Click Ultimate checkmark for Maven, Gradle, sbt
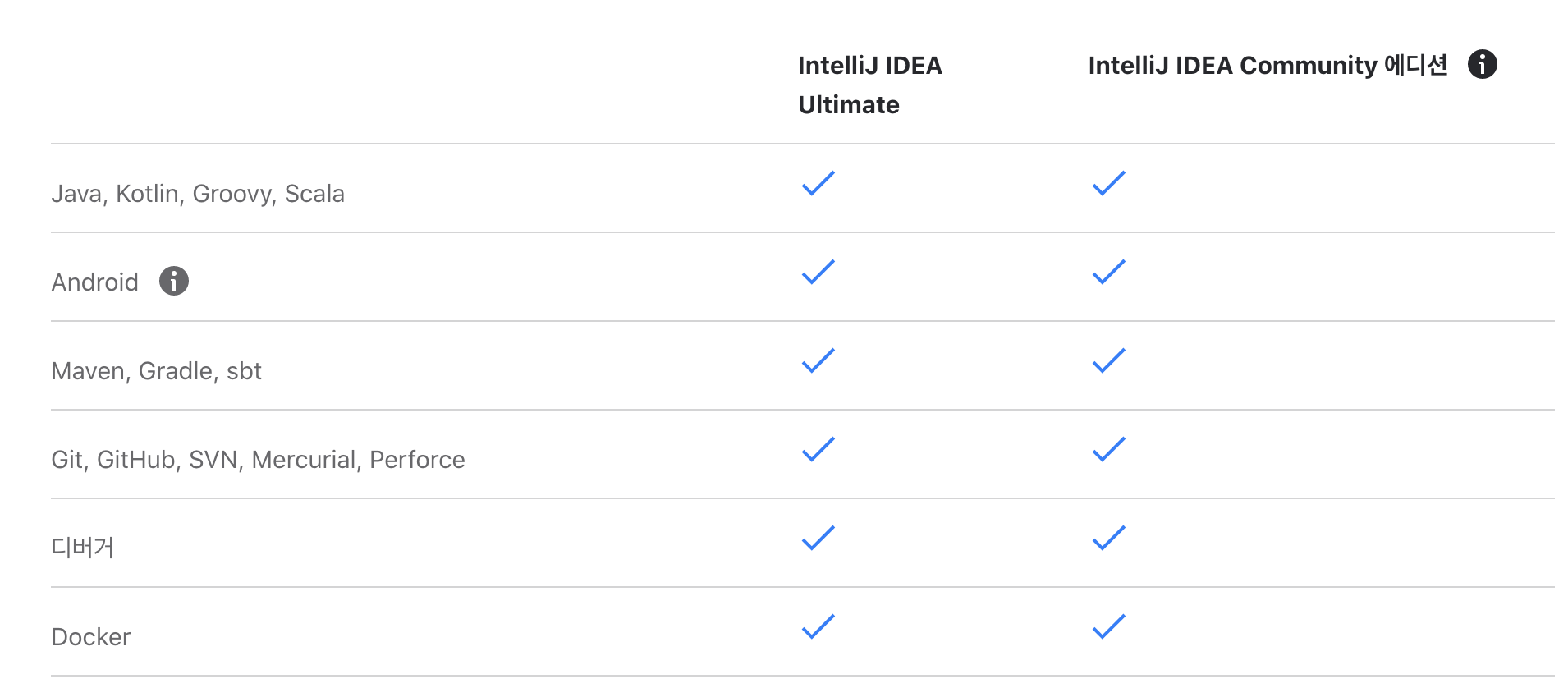 click(818, 360)
